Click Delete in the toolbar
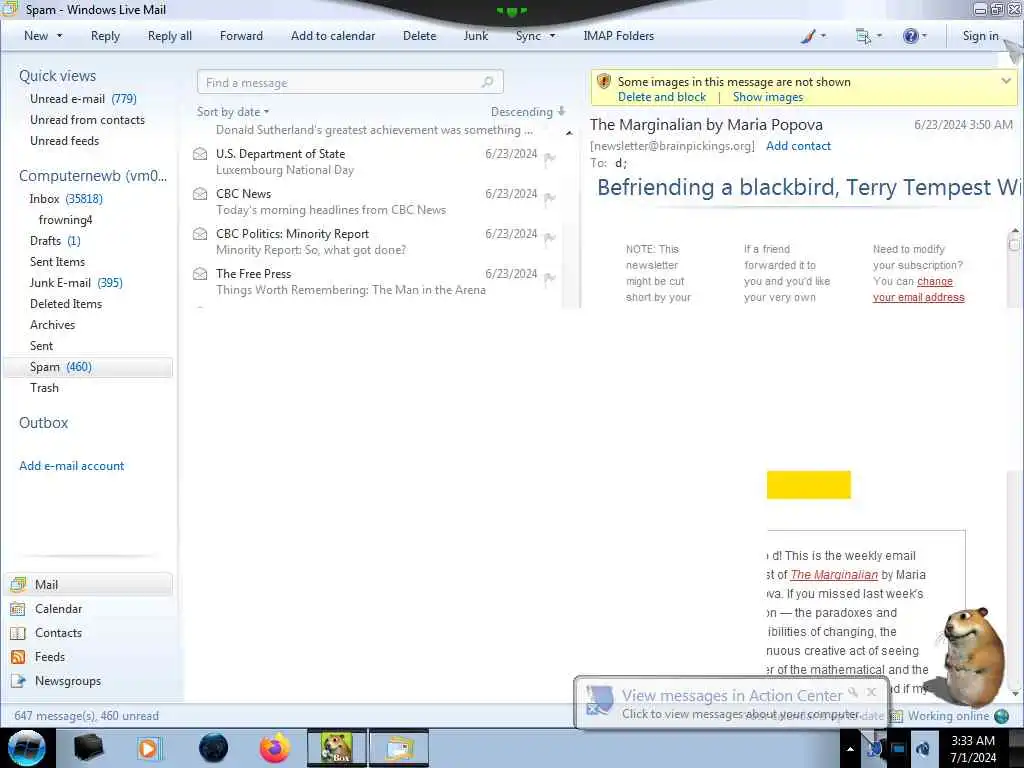The height and width of the screenshot is (768, 1024). tap(419, 36)
